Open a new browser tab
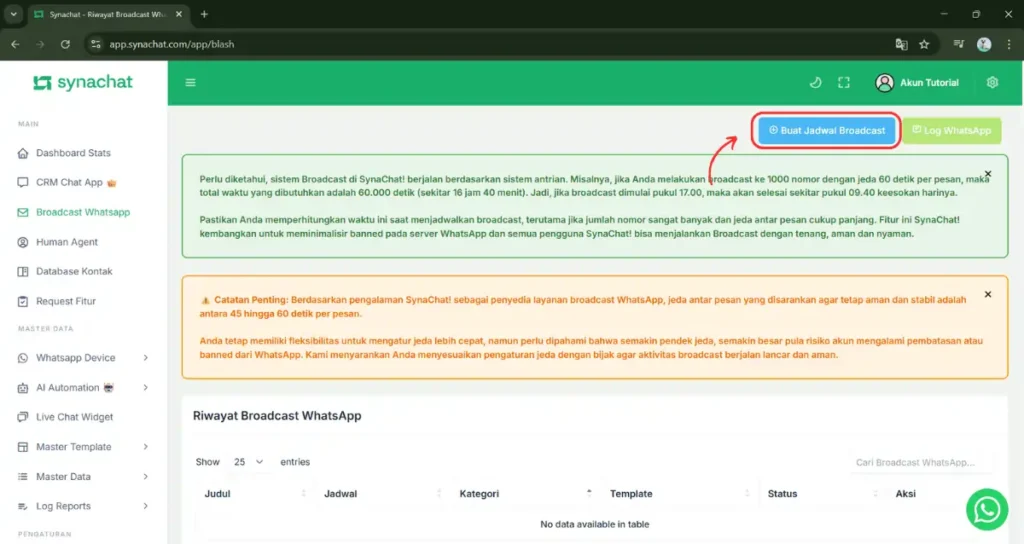 click(204, 14)
